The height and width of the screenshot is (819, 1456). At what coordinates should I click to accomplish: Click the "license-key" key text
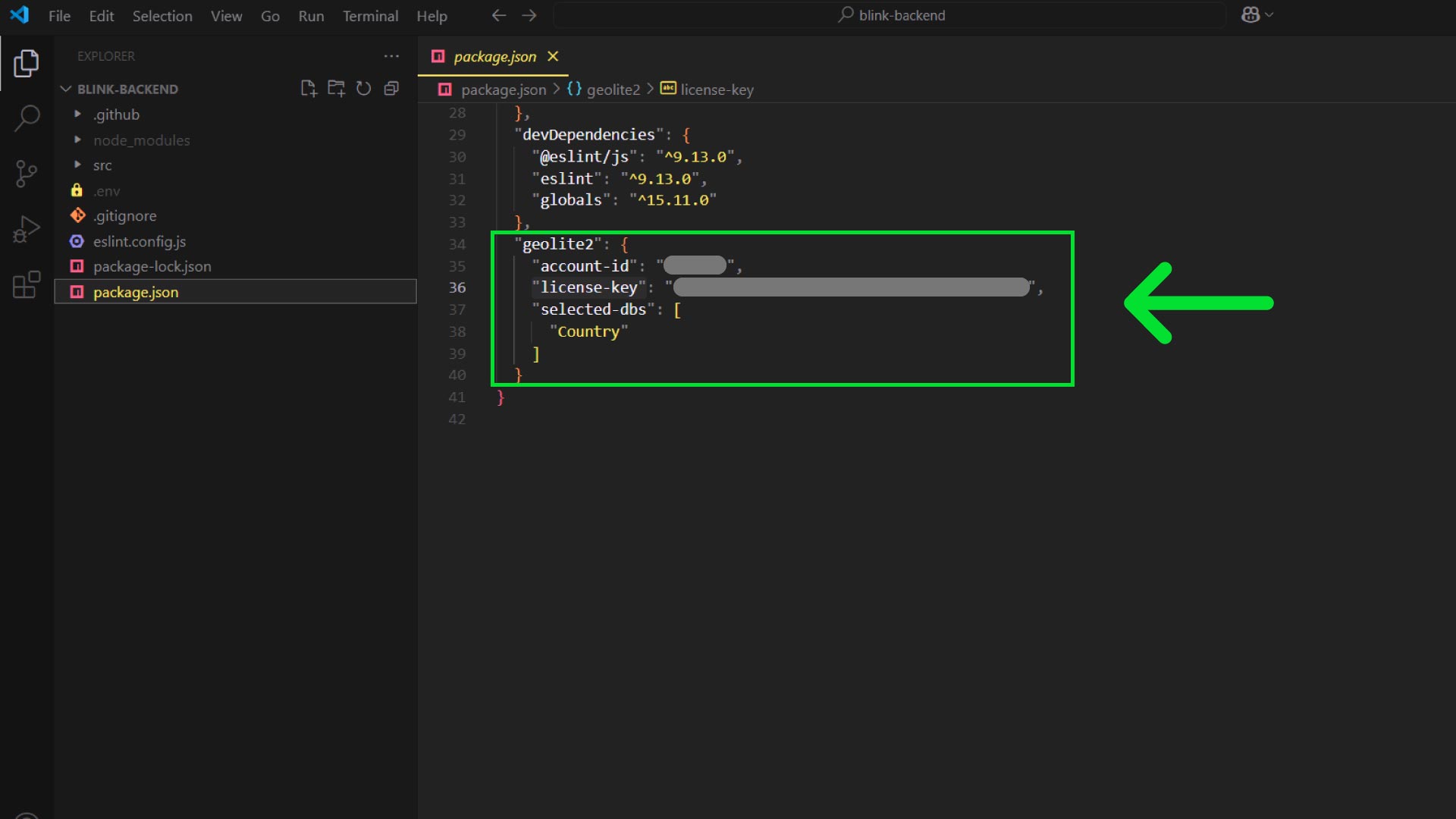[588, 287]
